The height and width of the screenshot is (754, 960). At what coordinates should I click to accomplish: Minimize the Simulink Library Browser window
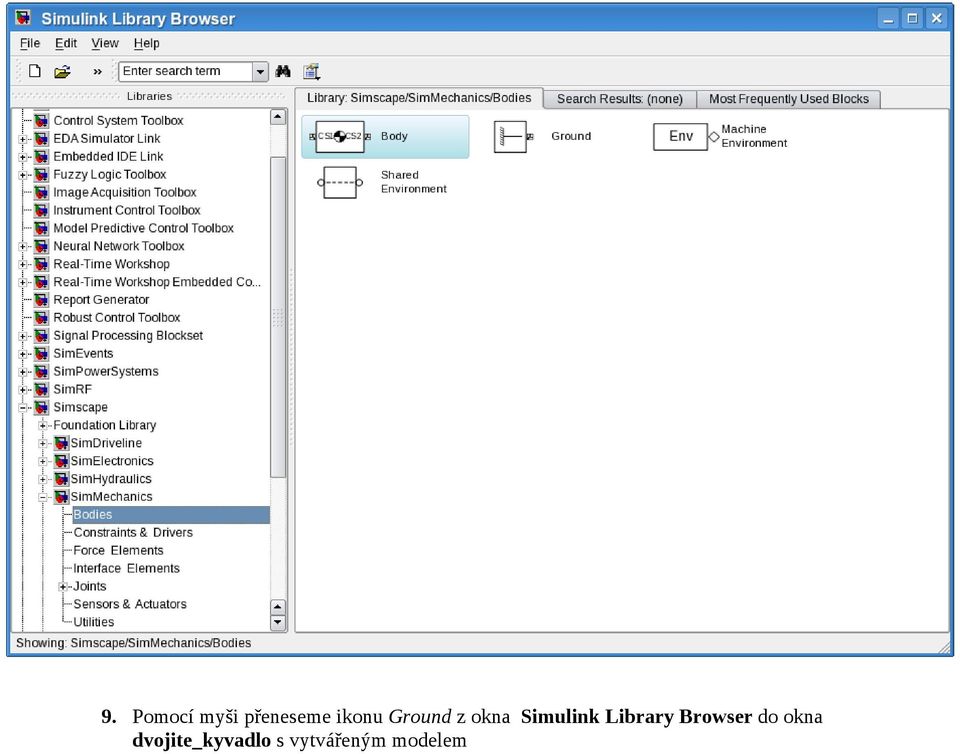tap(888, 18)
